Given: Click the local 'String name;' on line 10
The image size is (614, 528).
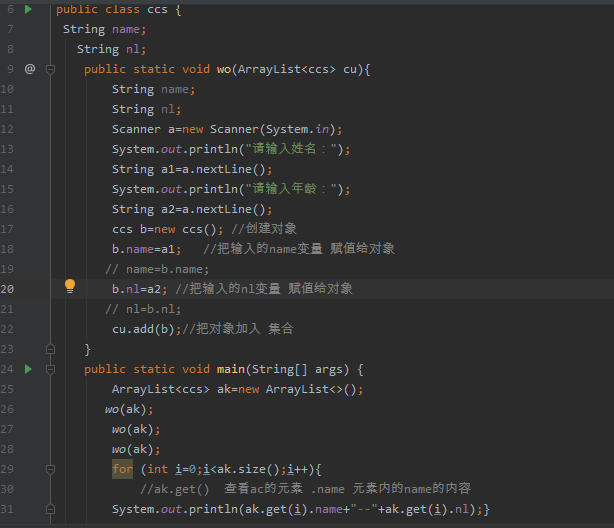Looking at the screenshot, I should 153,89.
